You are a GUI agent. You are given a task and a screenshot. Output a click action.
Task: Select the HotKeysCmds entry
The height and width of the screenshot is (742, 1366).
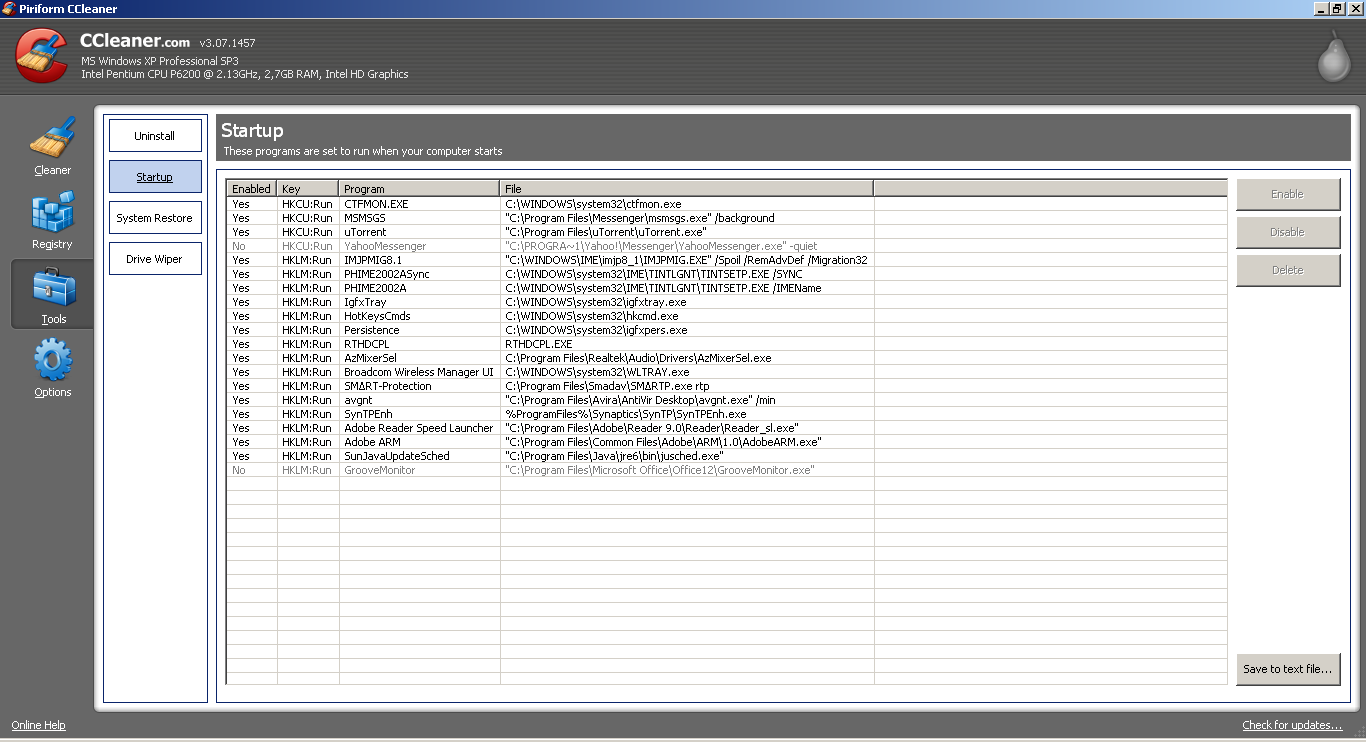377,316
